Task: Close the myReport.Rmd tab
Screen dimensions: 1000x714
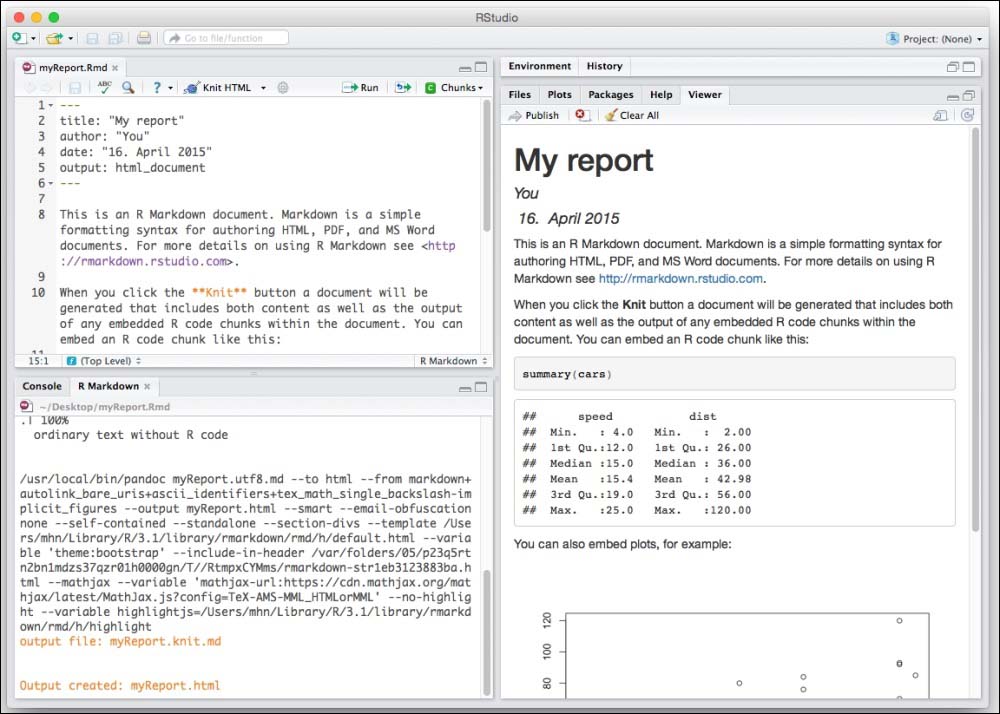Action: tap(115, 68)
